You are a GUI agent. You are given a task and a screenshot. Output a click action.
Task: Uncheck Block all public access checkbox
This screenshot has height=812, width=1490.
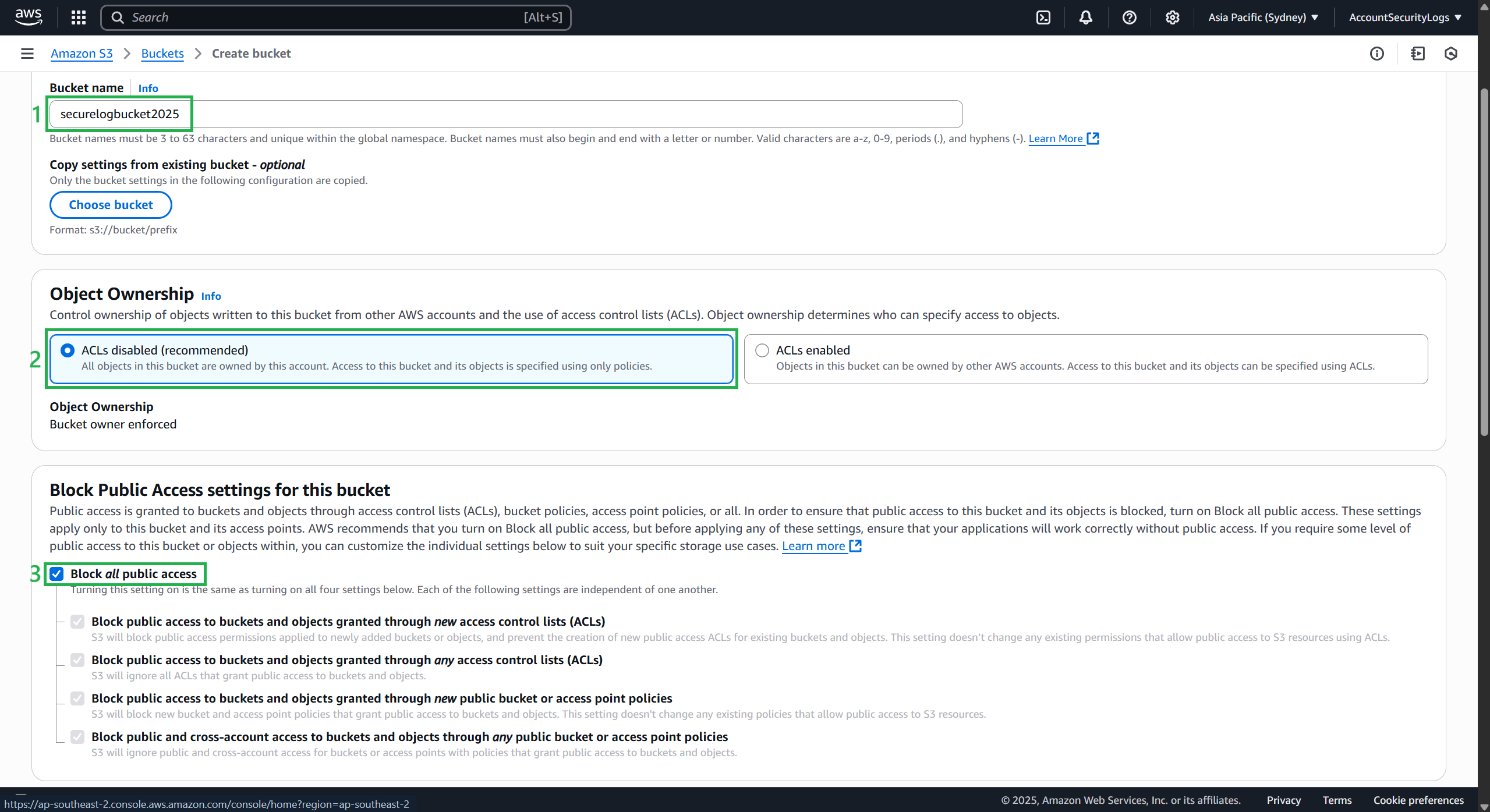(x=56, y=574)
